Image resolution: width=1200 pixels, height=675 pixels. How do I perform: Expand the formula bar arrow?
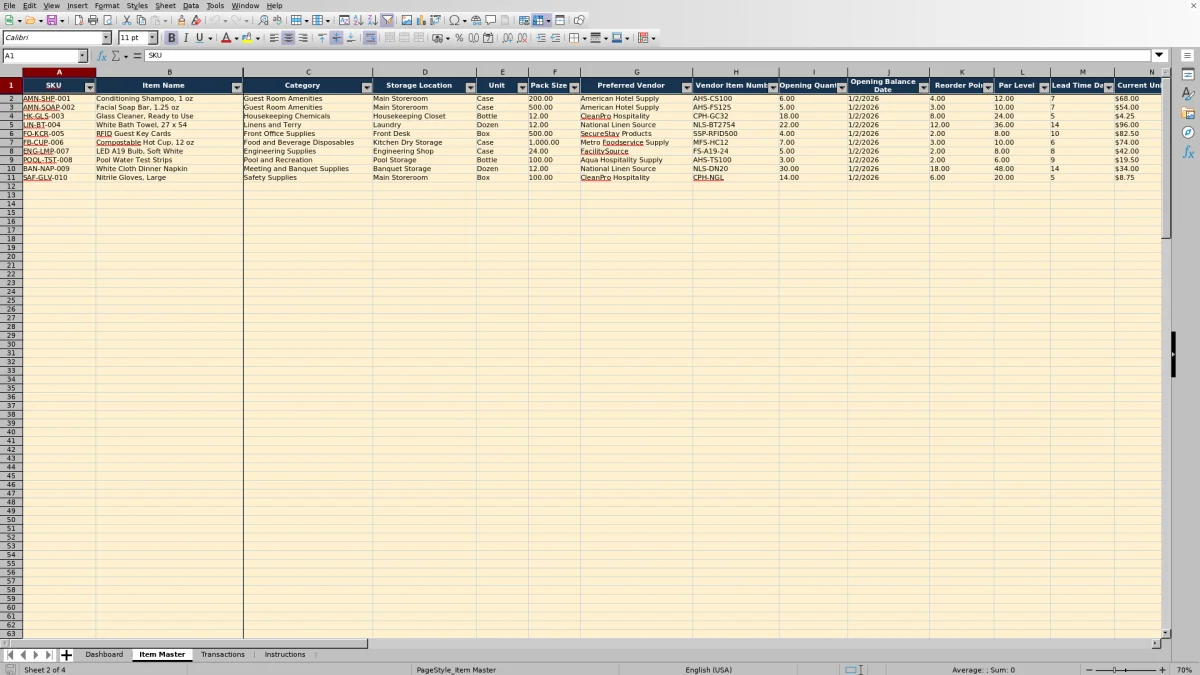[1160, 56]
